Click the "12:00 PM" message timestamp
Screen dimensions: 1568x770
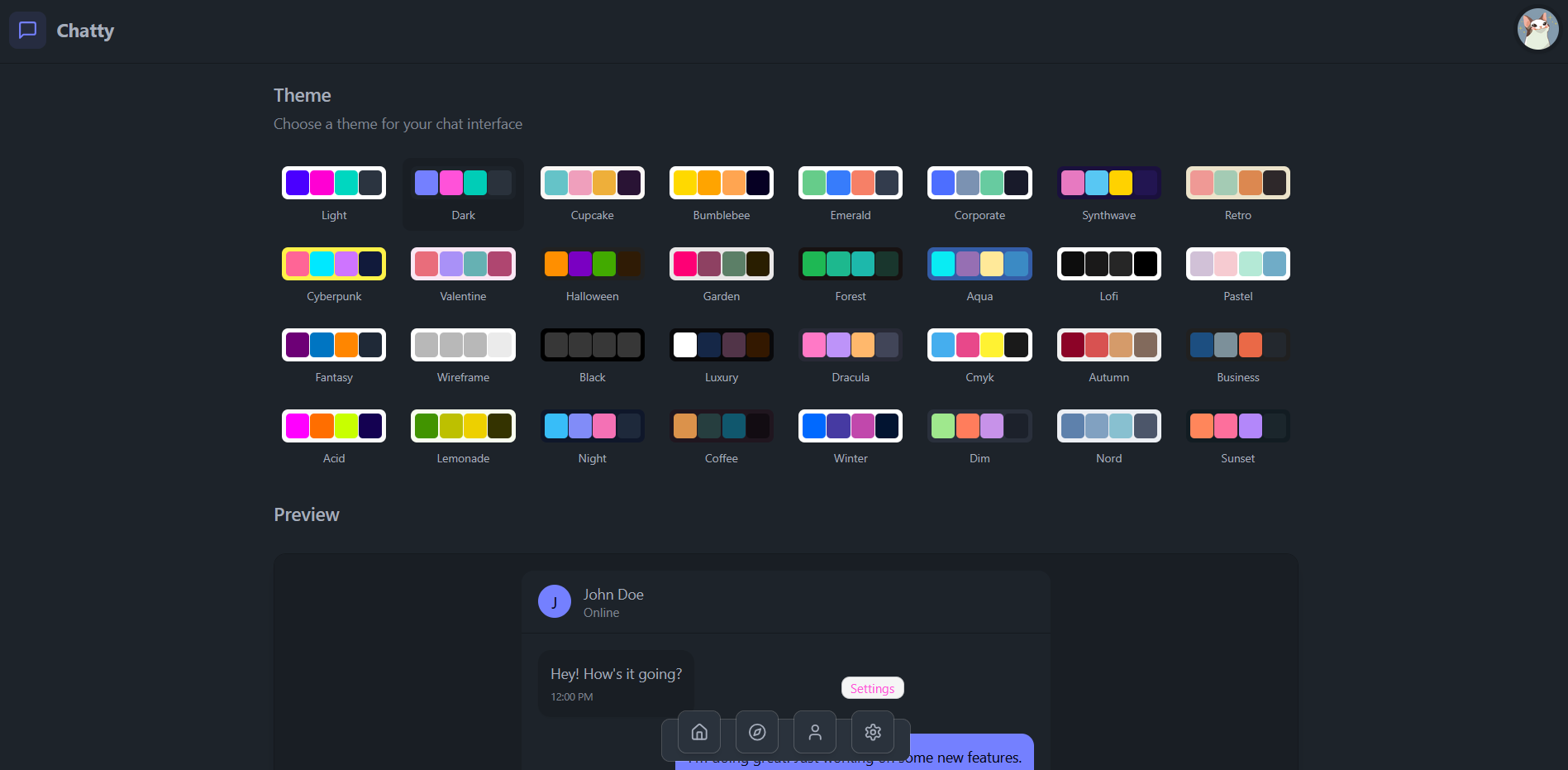(x=572, y=697)
